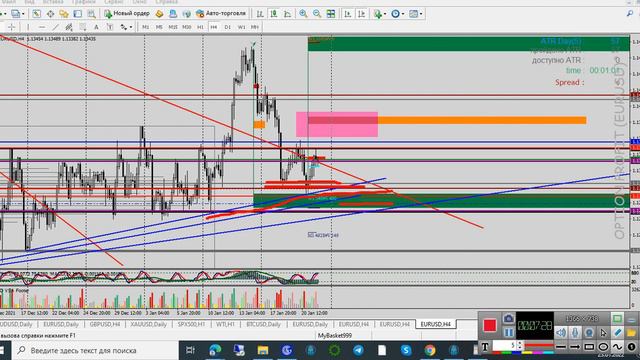640x360 pixels.
Task: Click the search magnifier in the toolbar
Action: pyautogui.click(x=630, y=14)
